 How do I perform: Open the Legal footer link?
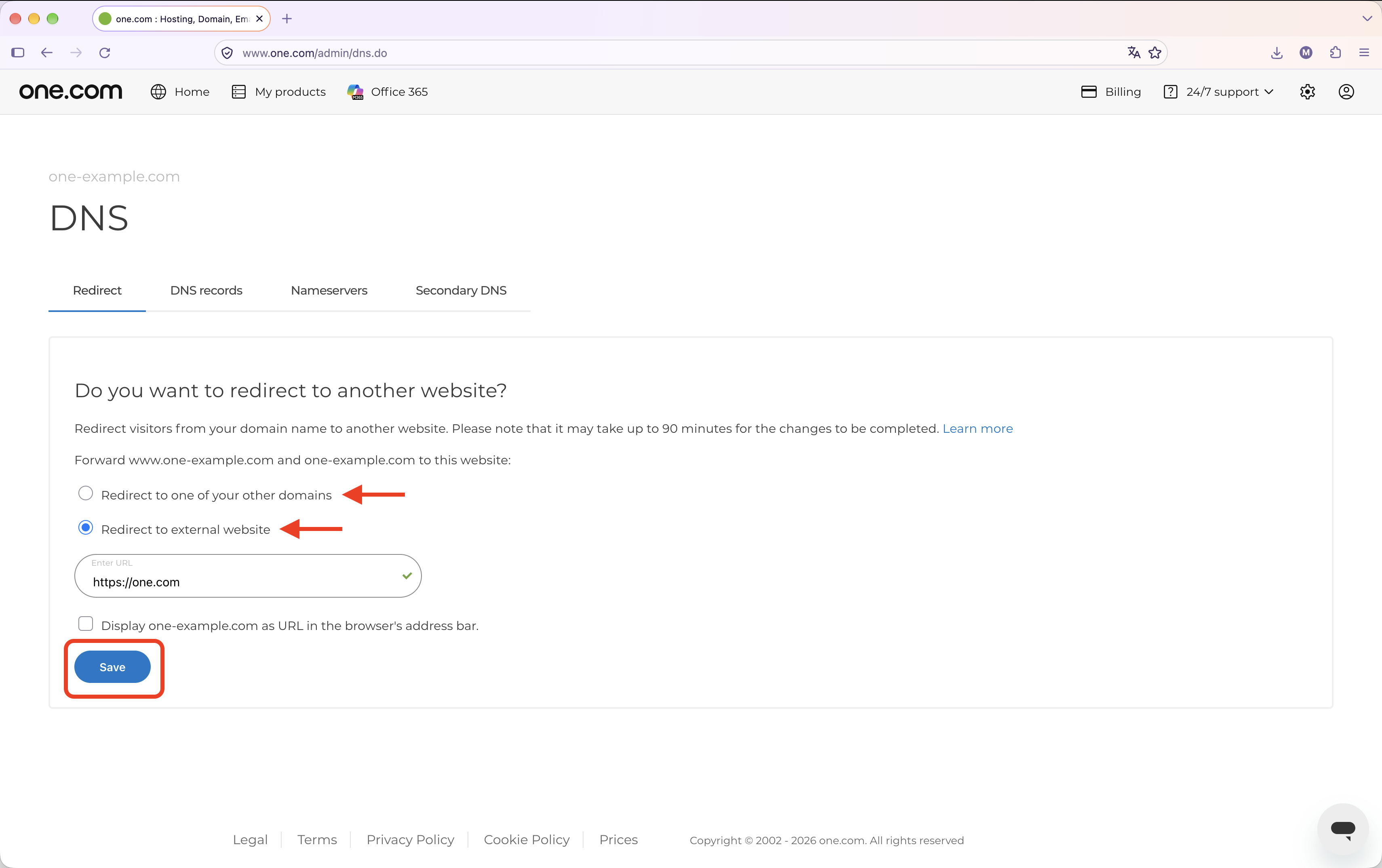(250, 840)
